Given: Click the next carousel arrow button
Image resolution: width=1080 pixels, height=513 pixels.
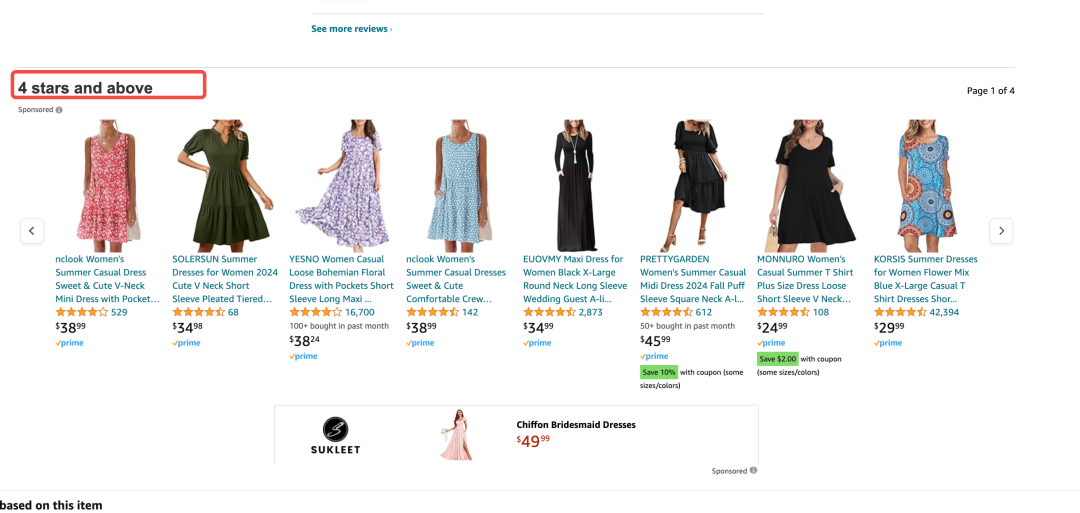Looking at the screenshot, I should tap(1001, 231).
